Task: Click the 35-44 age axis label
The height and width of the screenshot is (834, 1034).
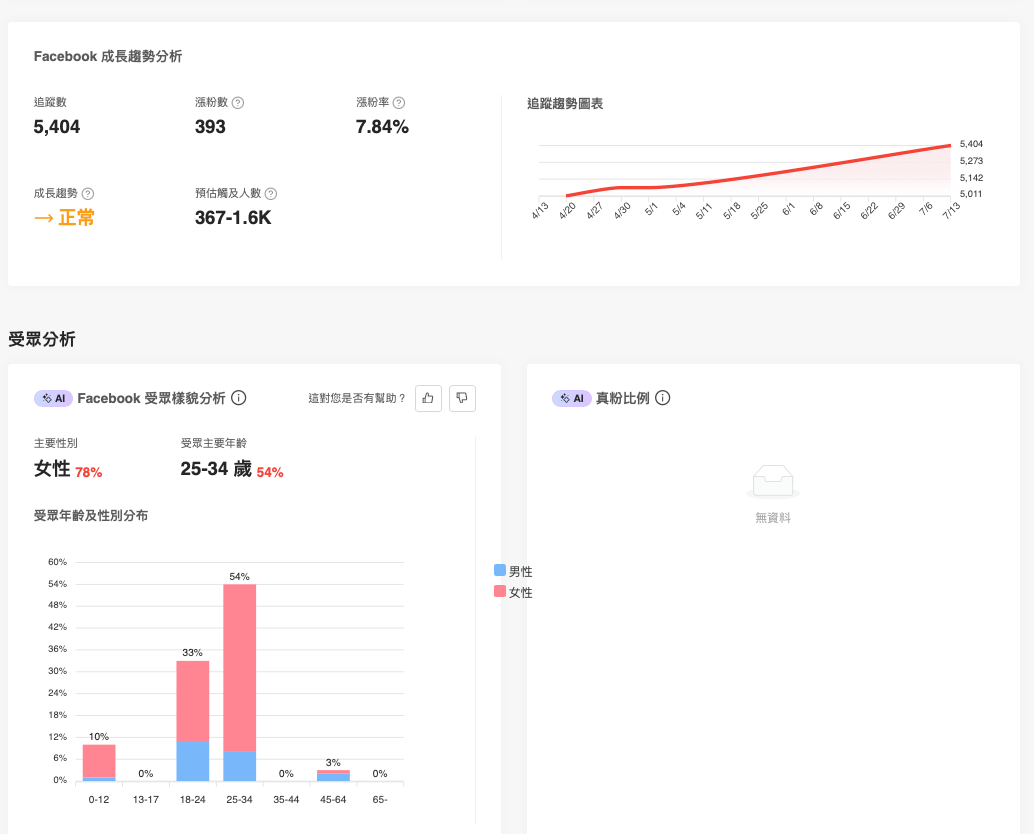Action: [286, 800]
